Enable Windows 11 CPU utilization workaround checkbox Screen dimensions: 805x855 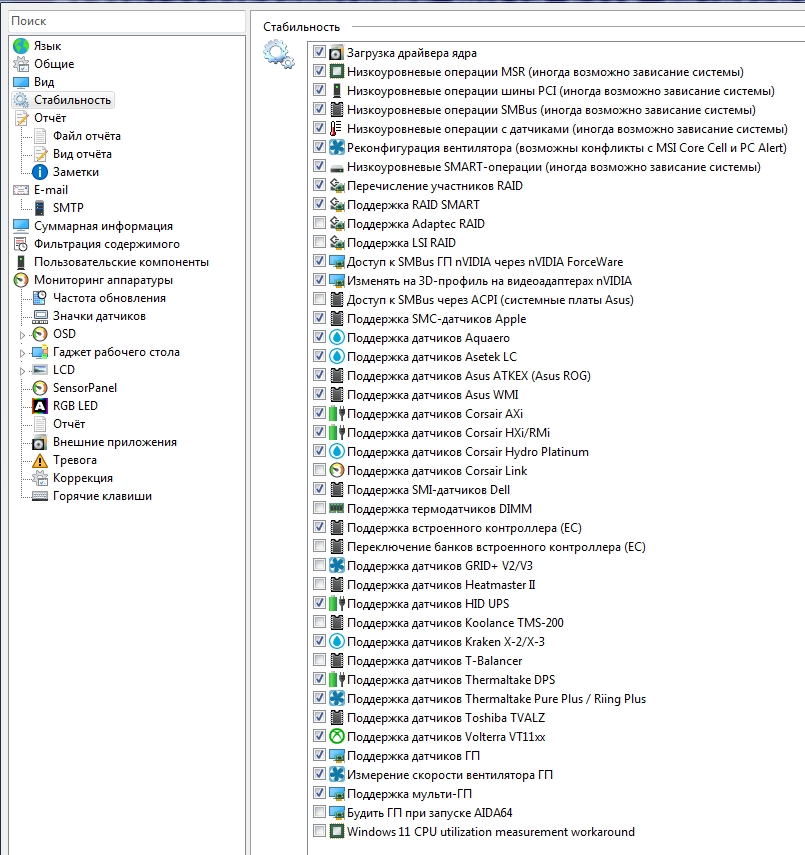[319, 831]
